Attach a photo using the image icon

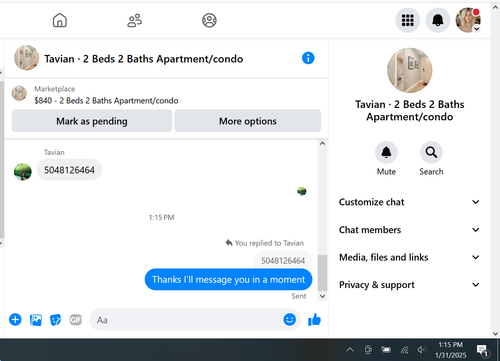tap(36, 320)
